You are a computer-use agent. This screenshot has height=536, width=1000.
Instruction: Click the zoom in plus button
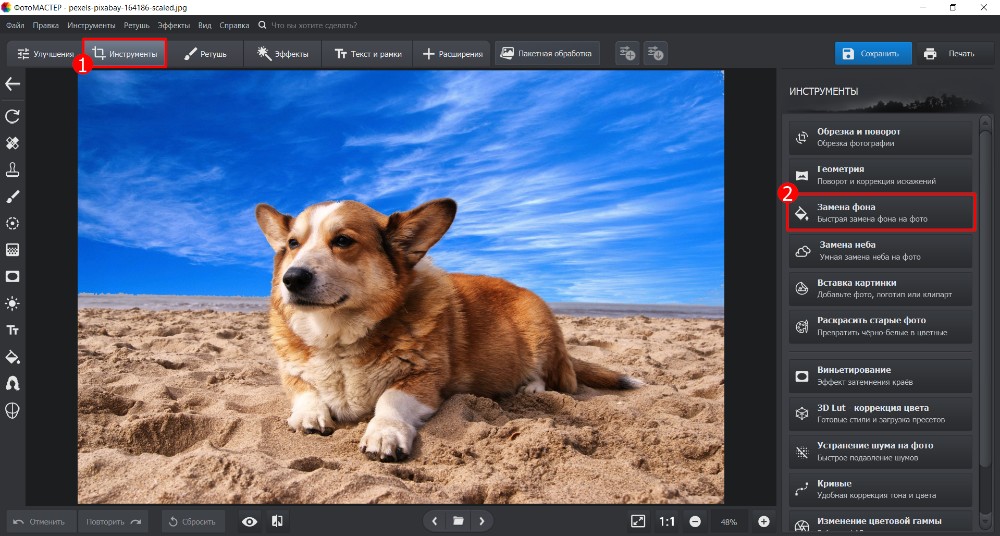click(764, 521)
